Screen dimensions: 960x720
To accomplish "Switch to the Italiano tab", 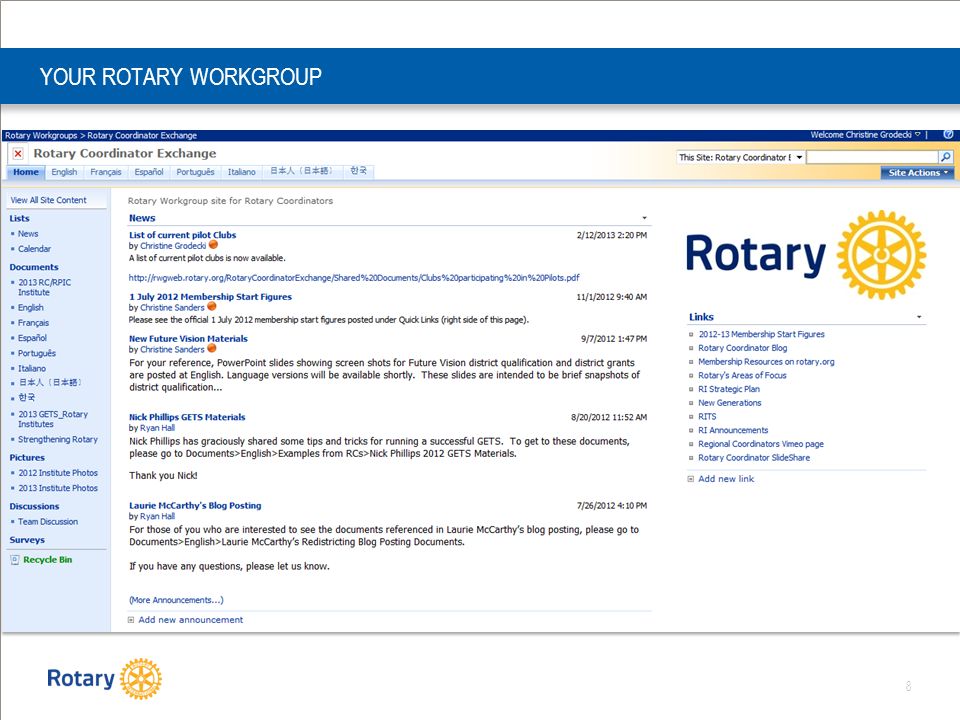I will coord(242,172).
